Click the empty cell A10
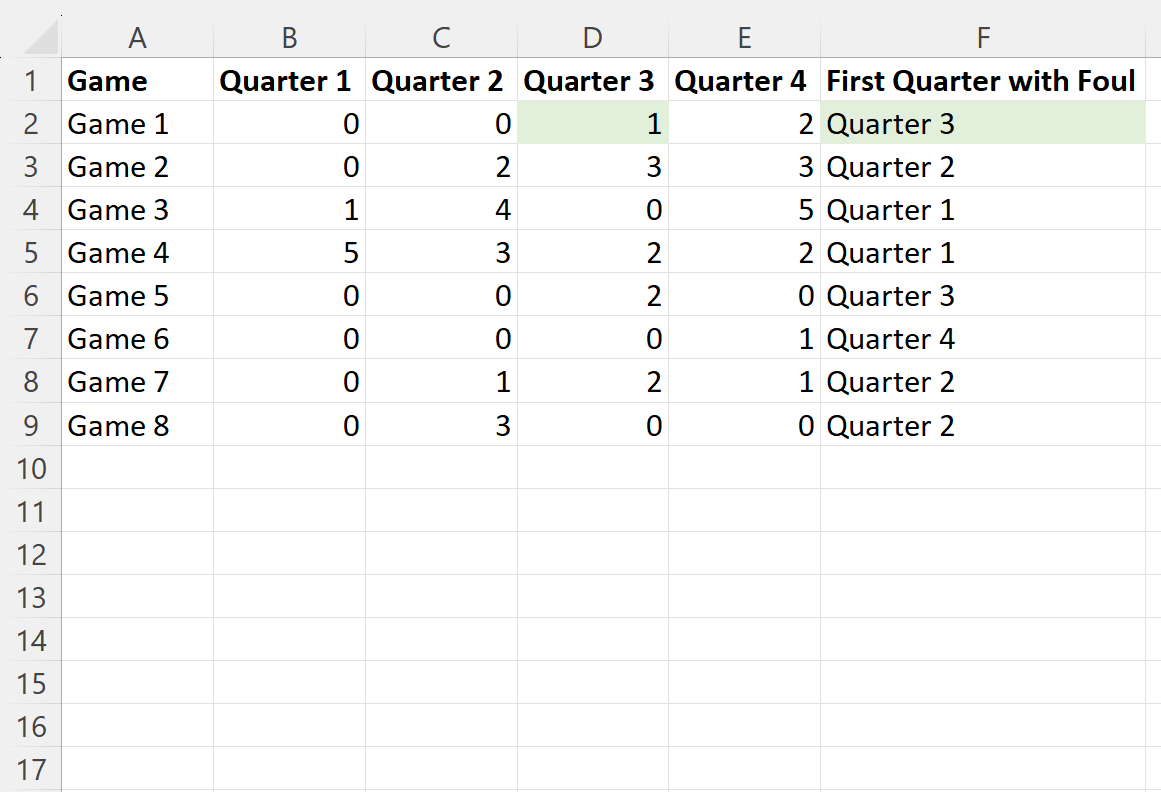Viewport: 1161px width, 792px height. pos(137,468)
